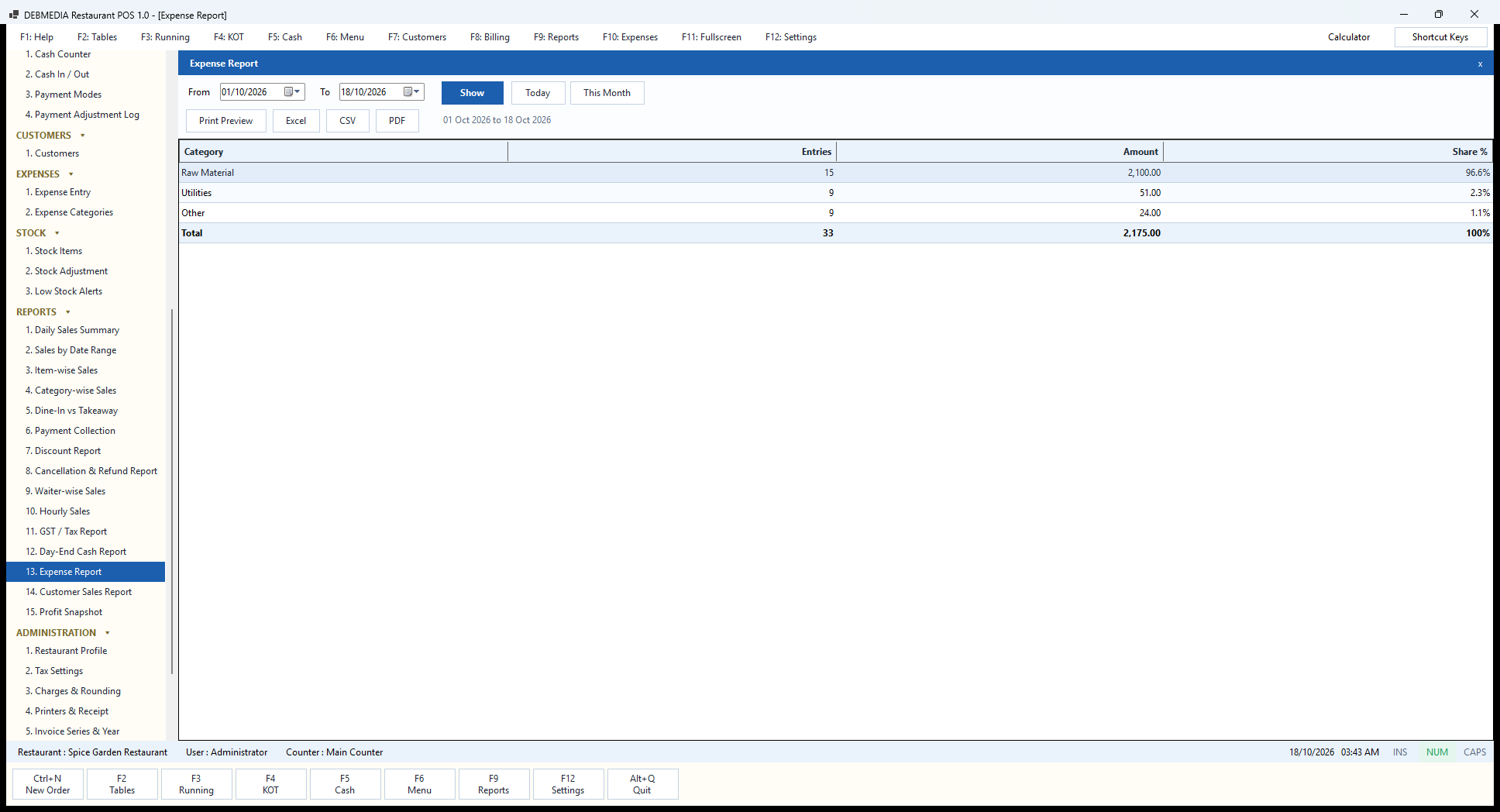Click the Show button
This screenshot has height=812, width=1500.
coord(472,93)
